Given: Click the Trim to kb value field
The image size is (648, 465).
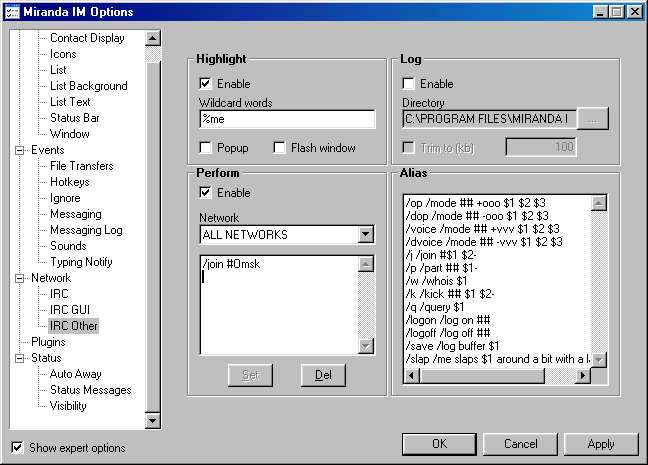Looking at the screenshot, I should click(541, 147).
